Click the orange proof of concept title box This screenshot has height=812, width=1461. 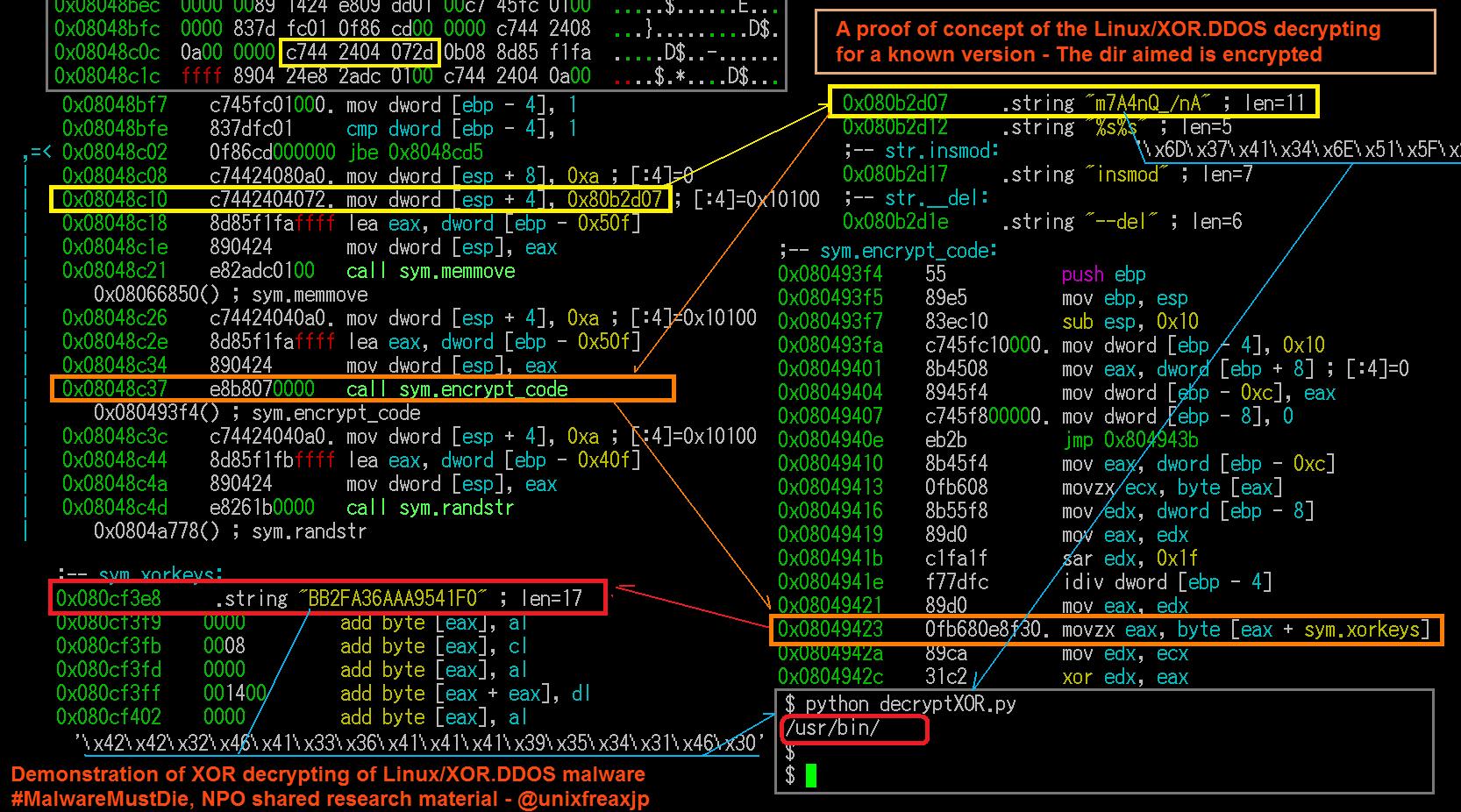[1124, 41]
